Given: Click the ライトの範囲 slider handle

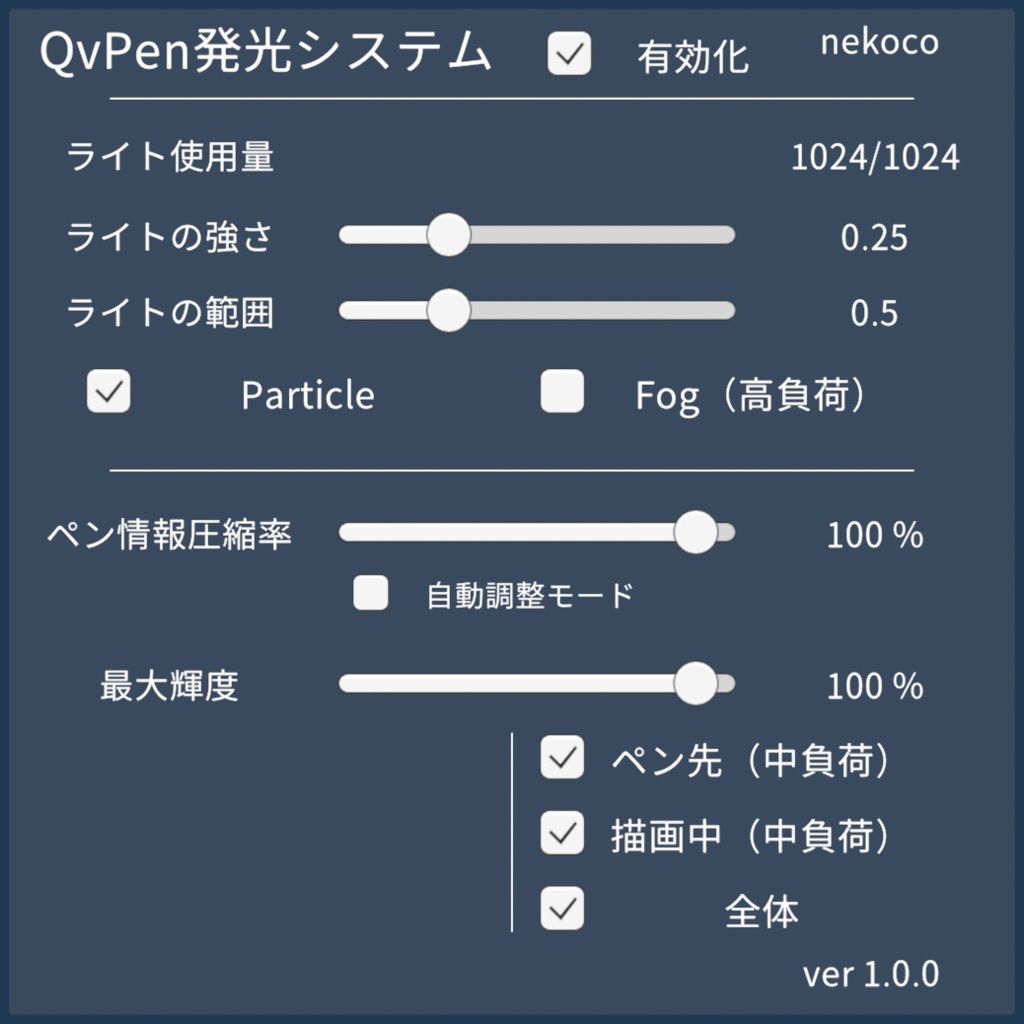Looking at the screenshot, I should (448, 311).
